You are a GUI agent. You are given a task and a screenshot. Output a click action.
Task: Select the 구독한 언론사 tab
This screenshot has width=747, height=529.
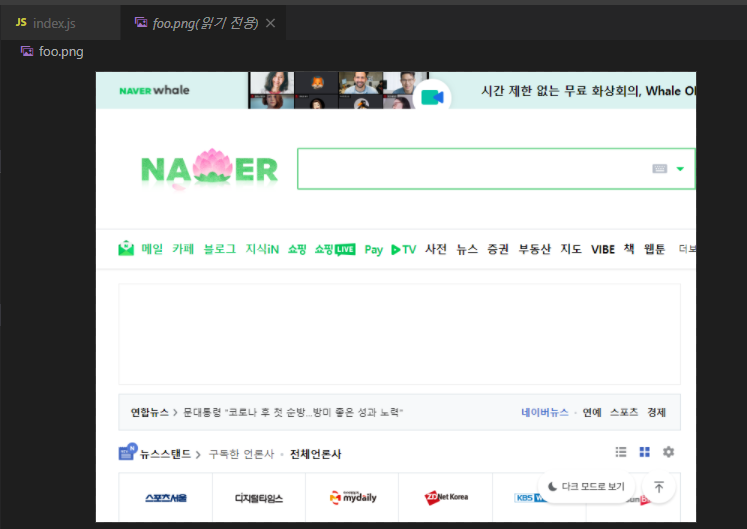242,454
